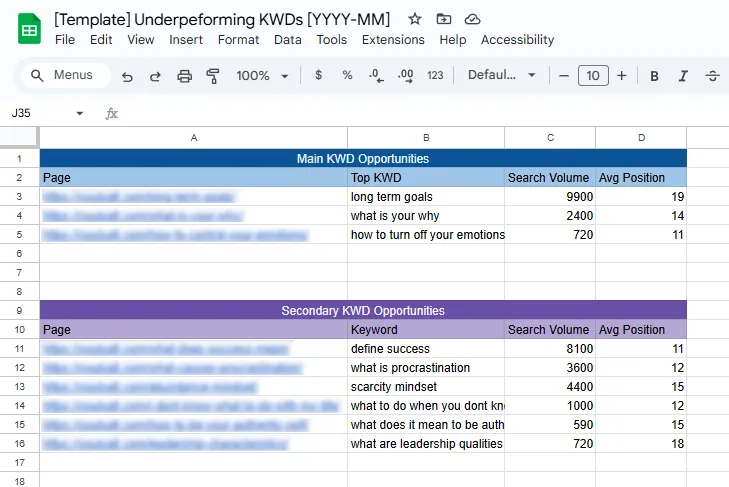Open more number formats 123
This screenshot has width=729, height=487.
(435, 75)
